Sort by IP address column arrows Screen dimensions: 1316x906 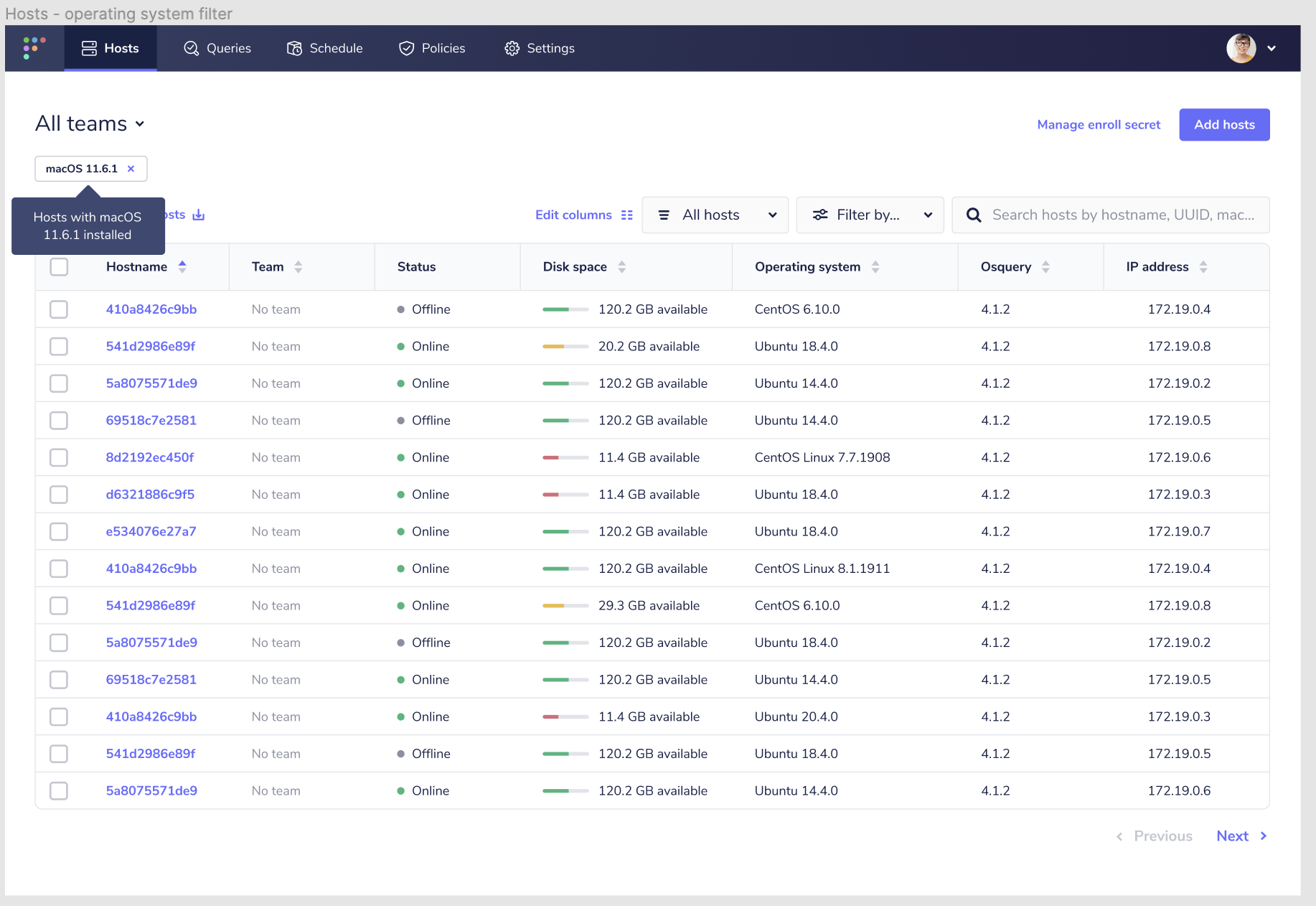click(x=1203, y=266)
